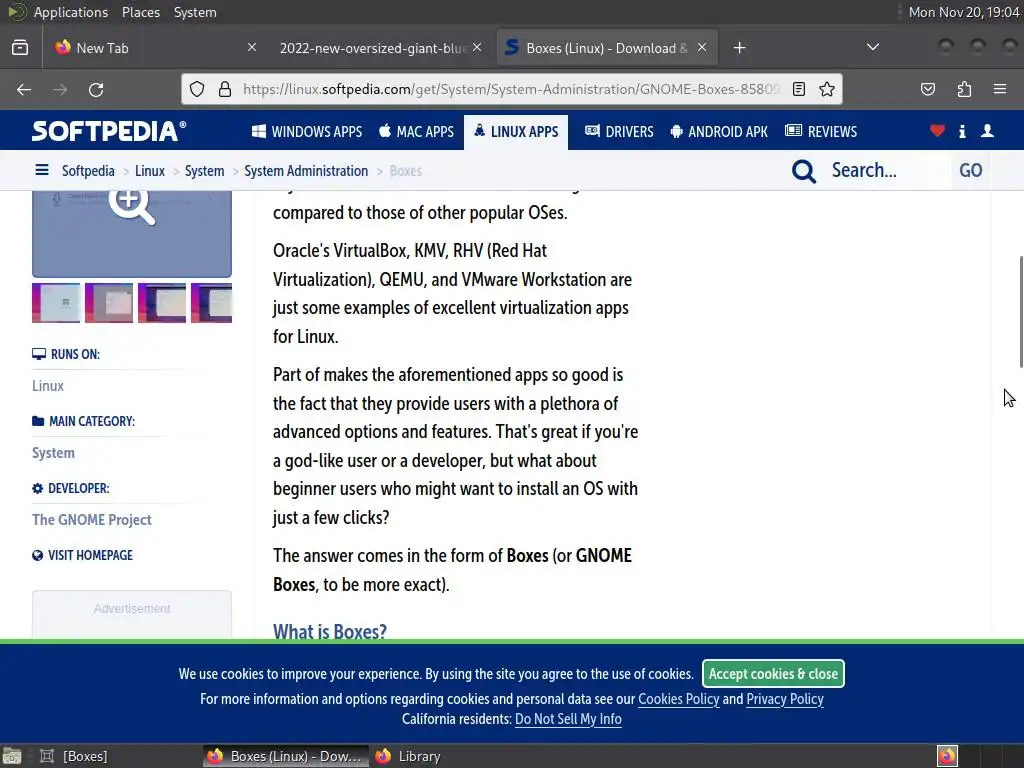Open the Applications menu in top panel

click(71, 12)
